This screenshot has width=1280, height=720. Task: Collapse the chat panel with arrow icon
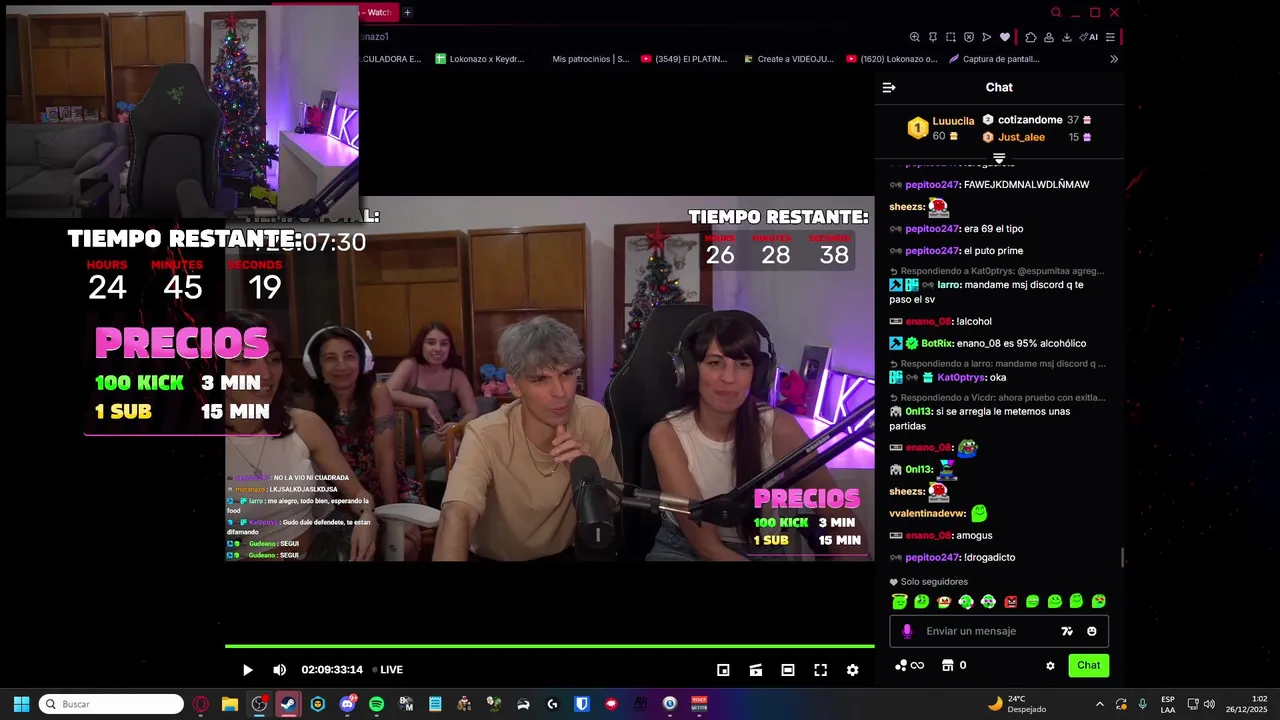coord(889,87)
